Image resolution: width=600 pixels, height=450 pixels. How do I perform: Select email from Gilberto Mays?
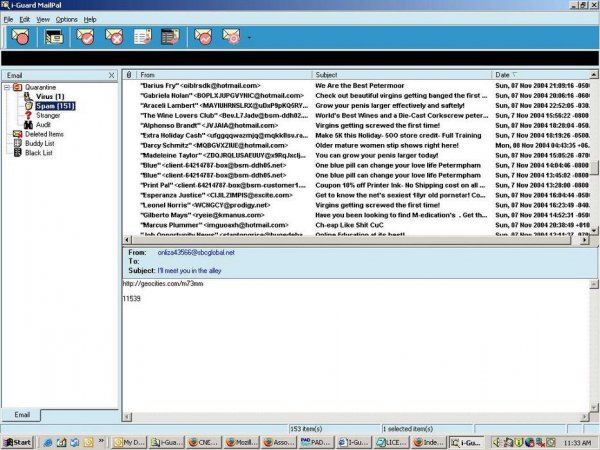tap(357, 215)
